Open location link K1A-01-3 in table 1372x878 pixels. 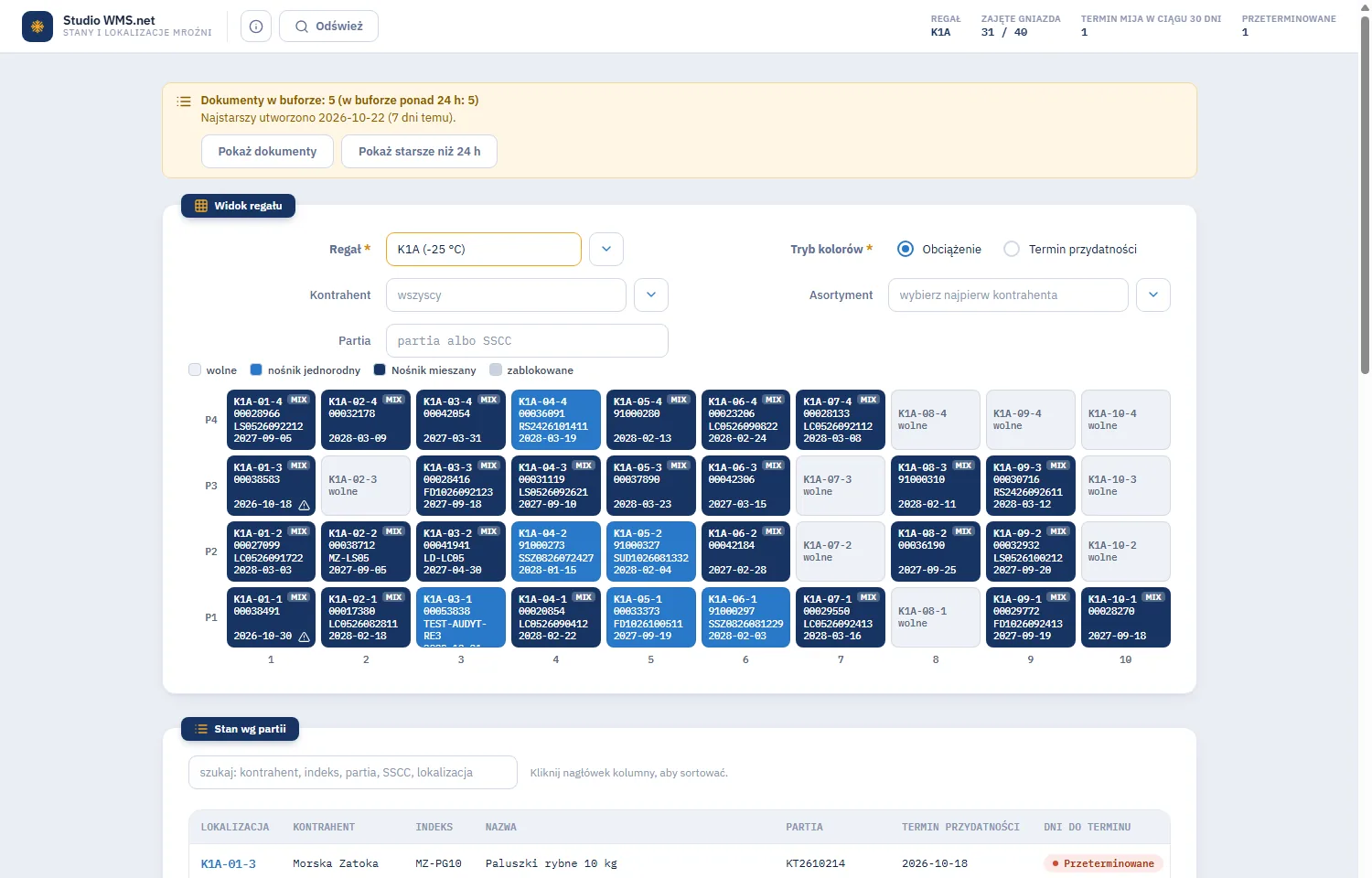pos(229,863)
